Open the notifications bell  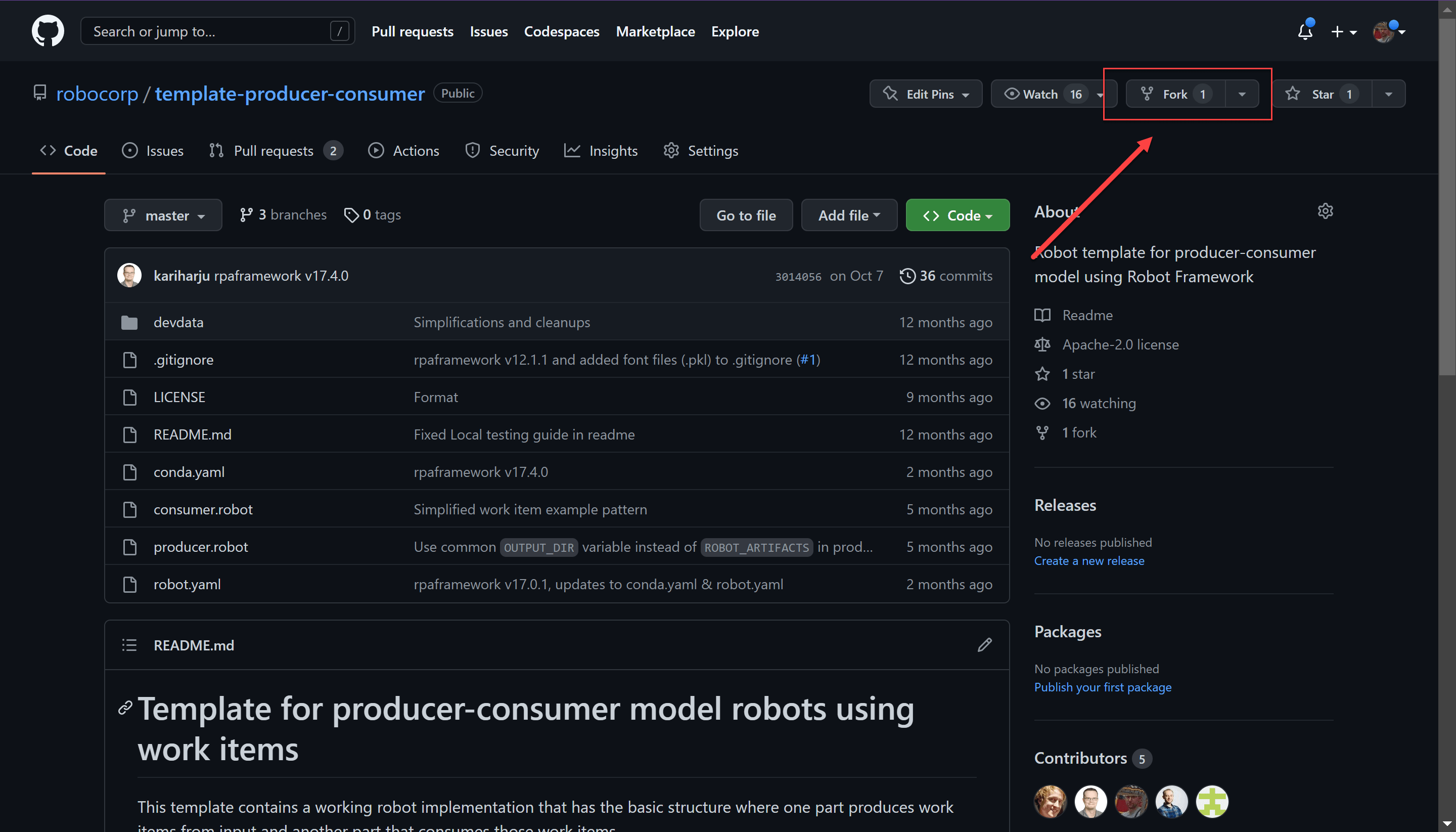1305,31
